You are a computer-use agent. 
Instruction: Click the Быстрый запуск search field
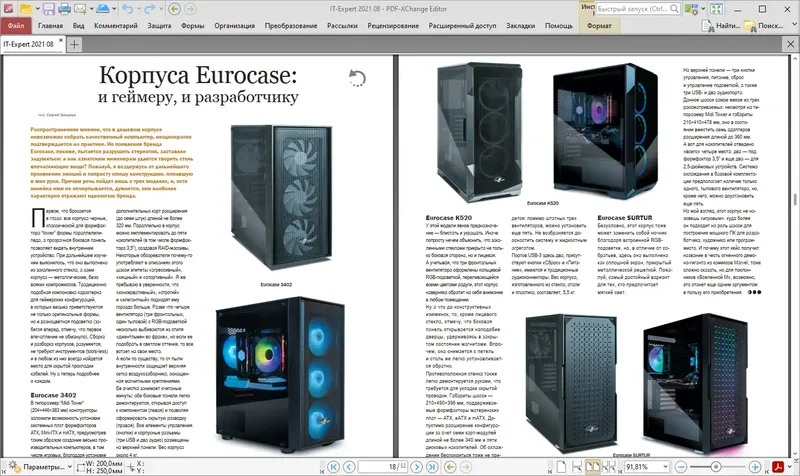(x=638, y=9)
